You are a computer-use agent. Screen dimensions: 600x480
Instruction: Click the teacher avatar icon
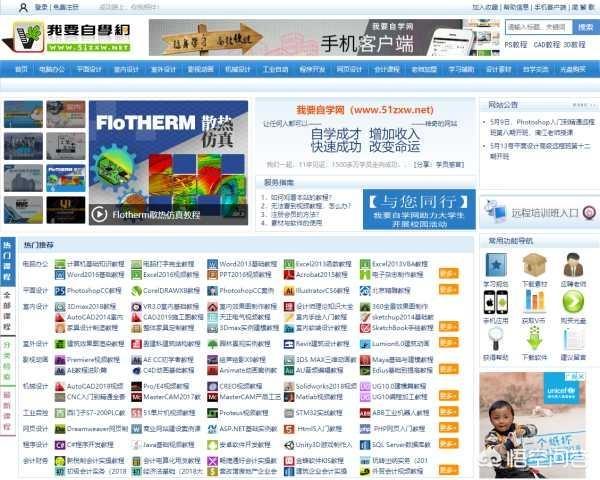tap(573, 265)
